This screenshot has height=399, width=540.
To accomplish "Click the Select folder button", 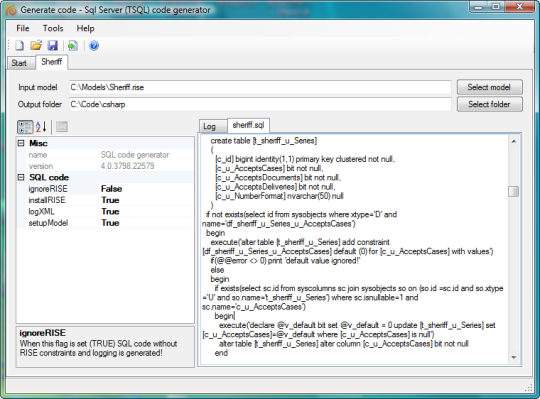I will 489,104.
